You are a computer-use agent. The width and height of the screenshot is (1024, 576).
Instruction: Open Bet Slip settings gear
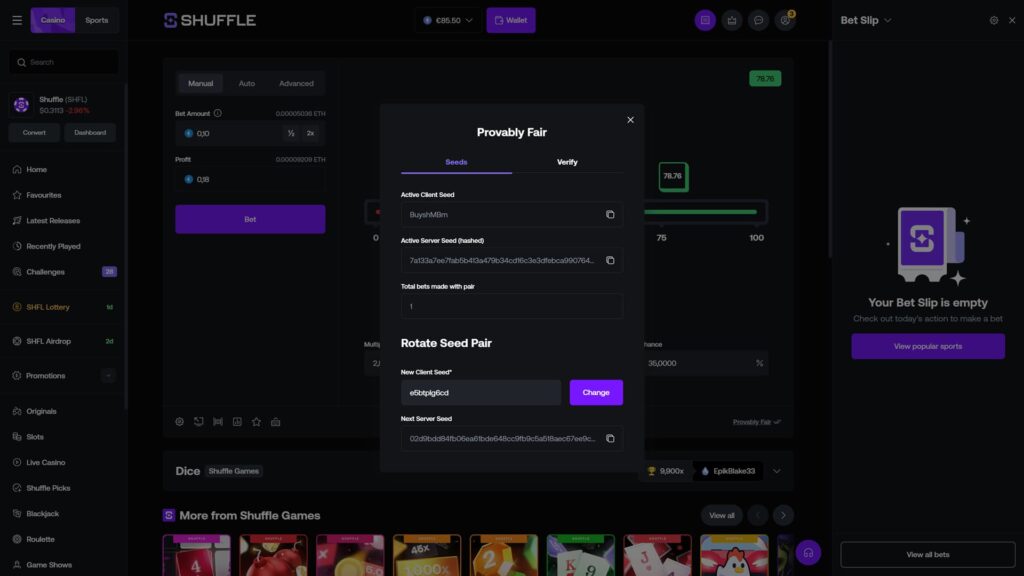point(993,20)
